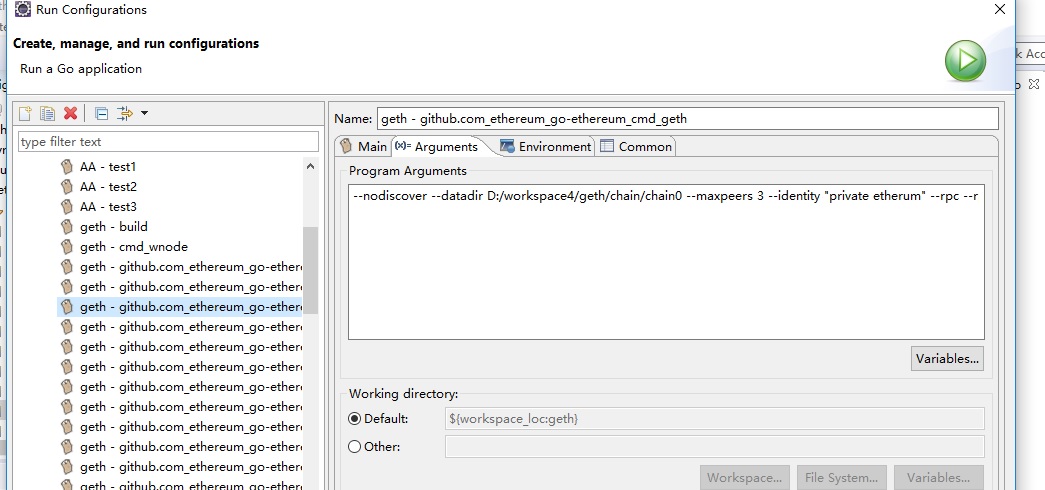Focus the 'type filter text' box
This screenshot has width=1045, height=490.
168,142
